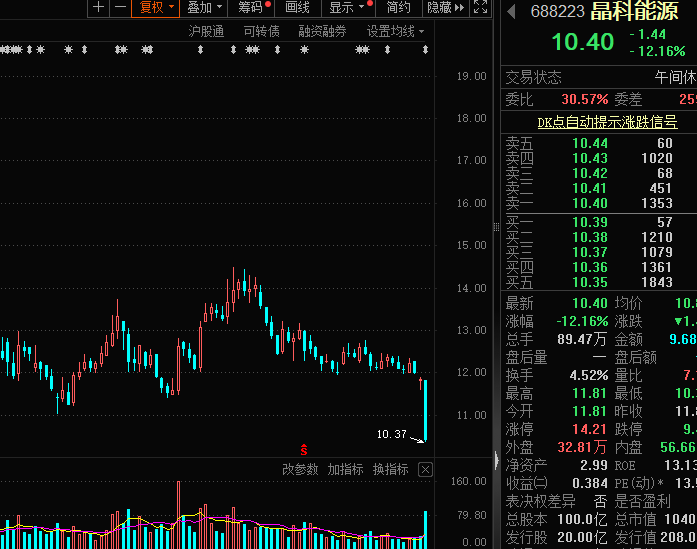Open the 复权 dropdown
Viewport: 697px width, 549px height.
pyautogui.click(x=156, y=8)
